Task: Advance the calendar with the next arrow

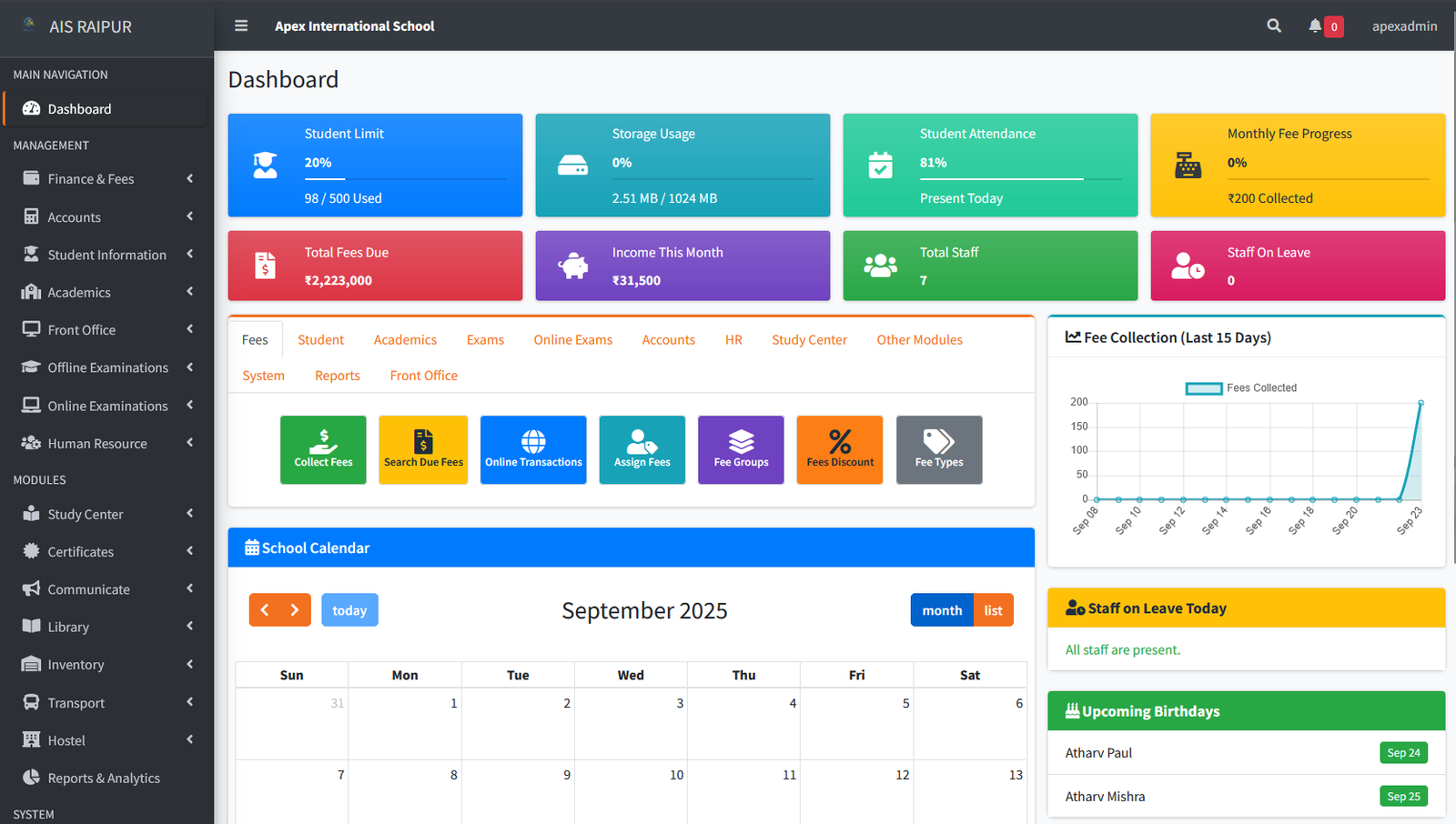Action: (293, 609)
